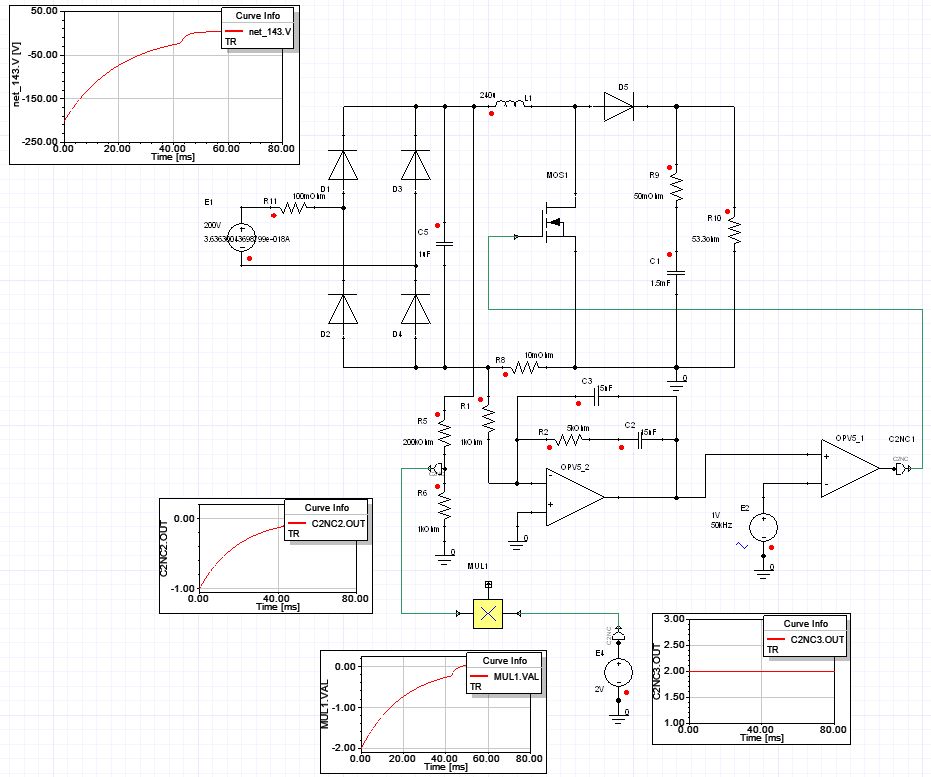Click the MUL1.VAL curve legend entry
Viewport: 931px width, 777px height.
[x=505, y=676]
